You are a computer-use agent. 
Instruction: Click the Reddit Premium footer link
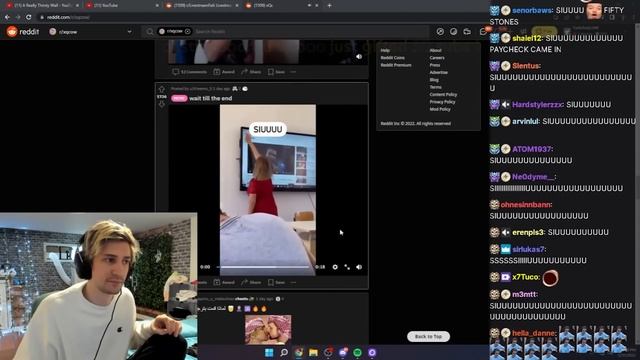396,65
